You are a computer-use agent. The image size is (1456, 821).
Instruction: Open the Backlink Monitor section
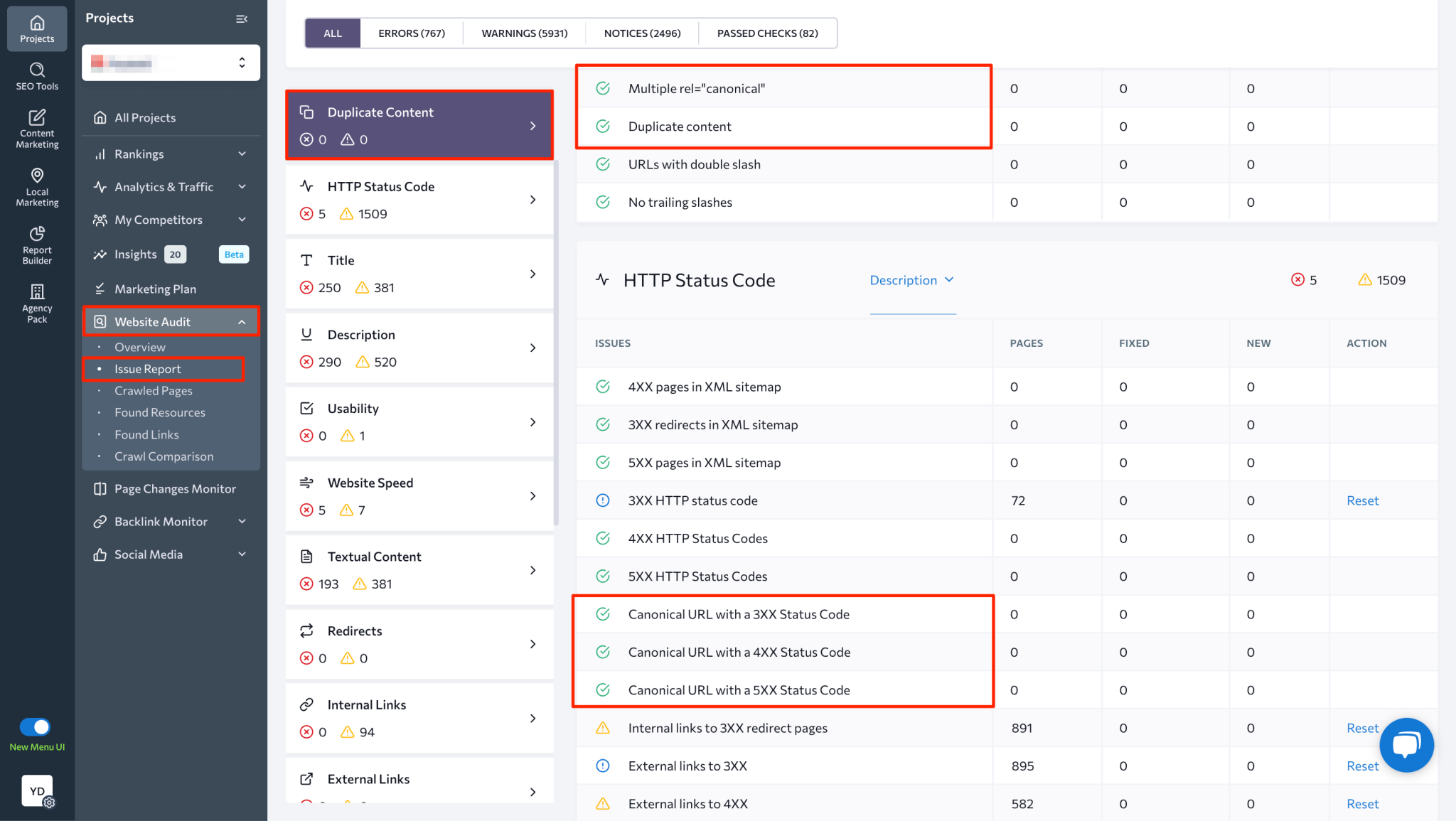(160, 521)
